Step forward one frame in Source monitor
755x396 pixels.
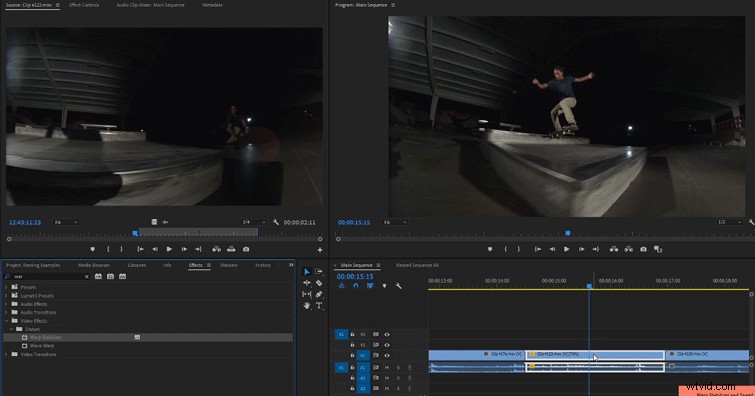click(x=184, y=249)
